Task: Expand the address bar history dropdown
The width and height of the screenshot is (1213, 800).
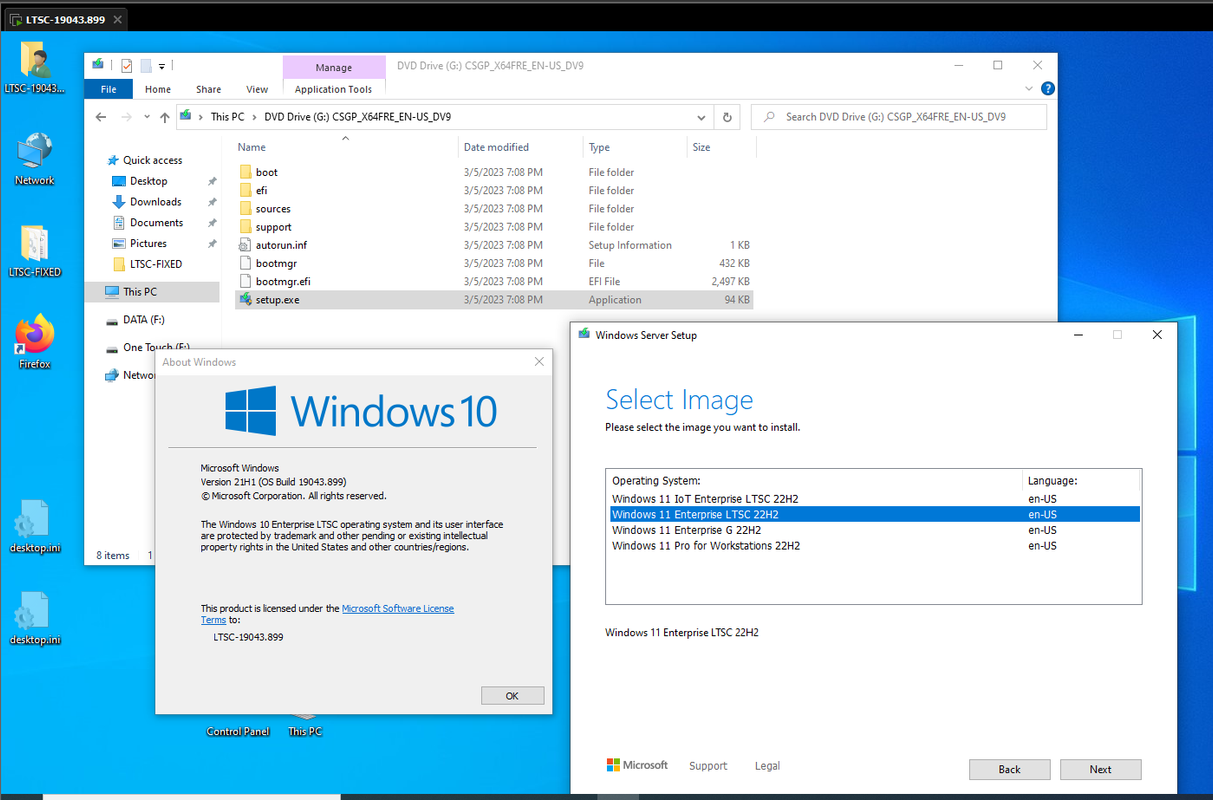Action: (701, 117)
